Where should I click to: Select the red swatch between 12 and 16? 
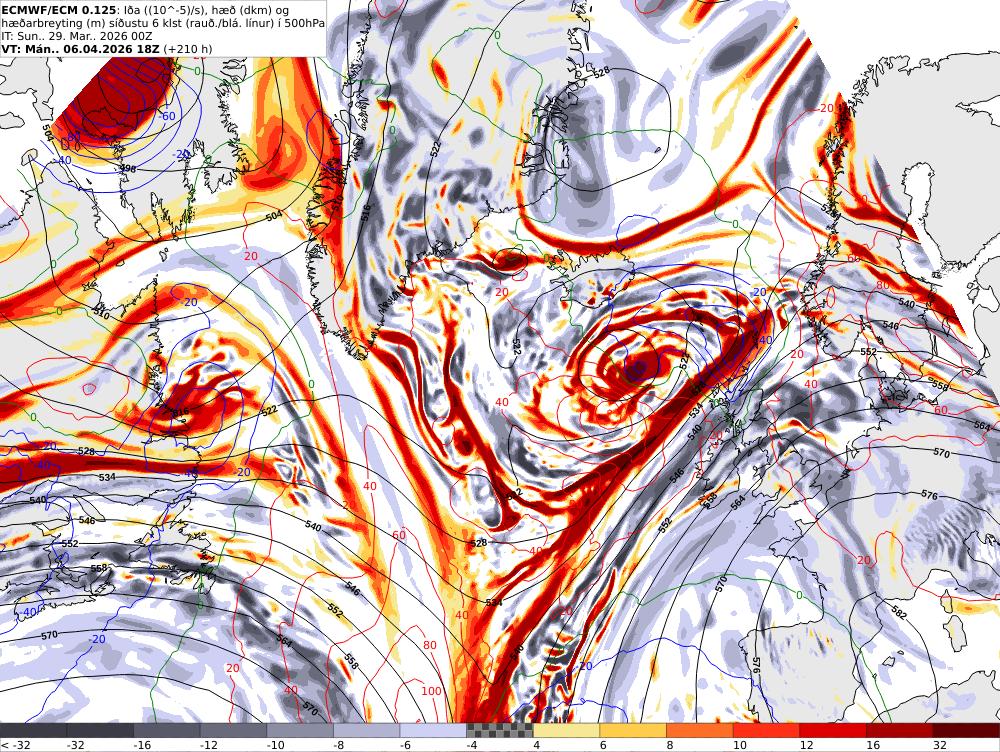tap(833, 730)
